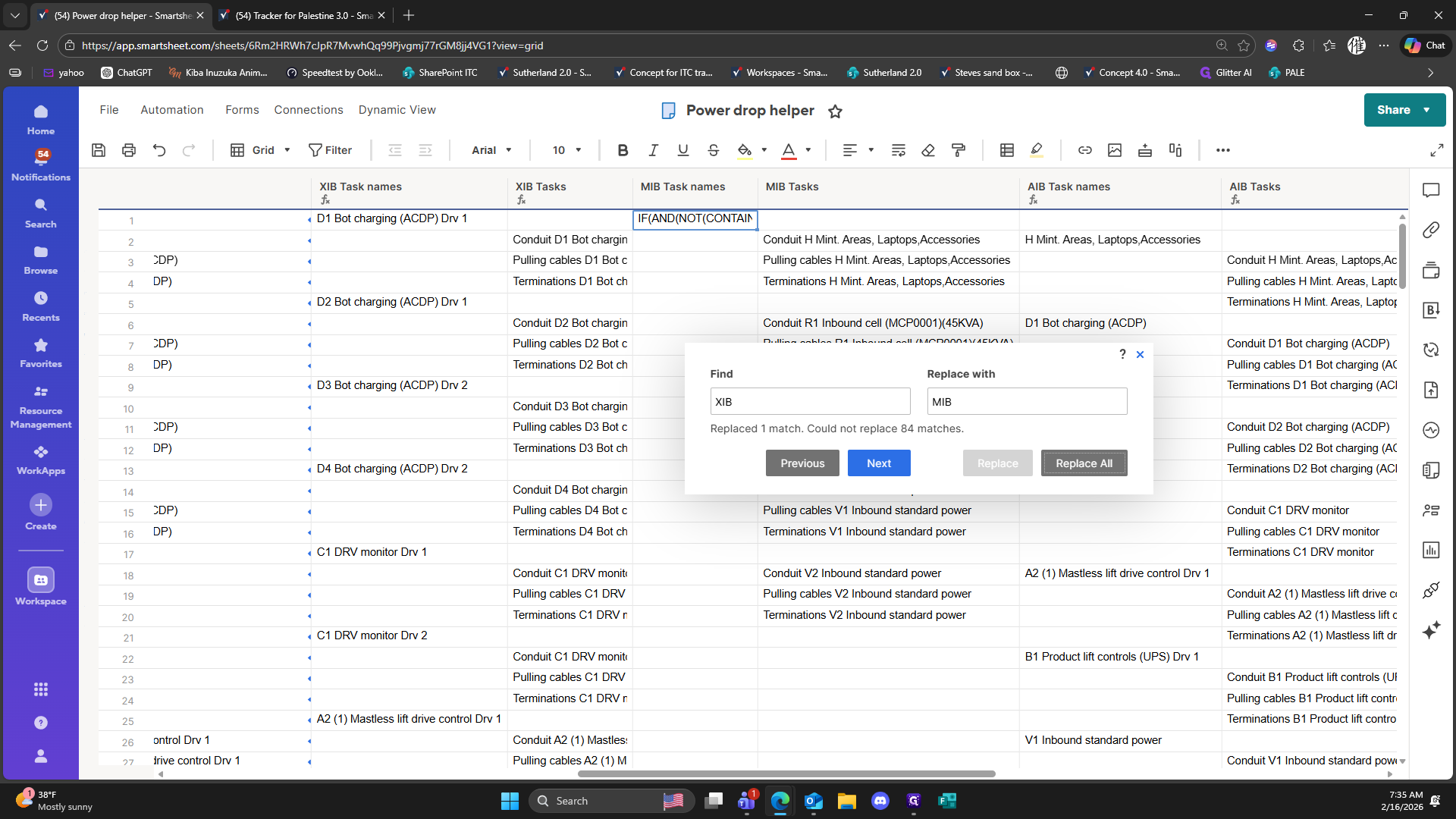The image size is (1456, 819).
Task: Open the Automation menu
Action: point(172,110)
